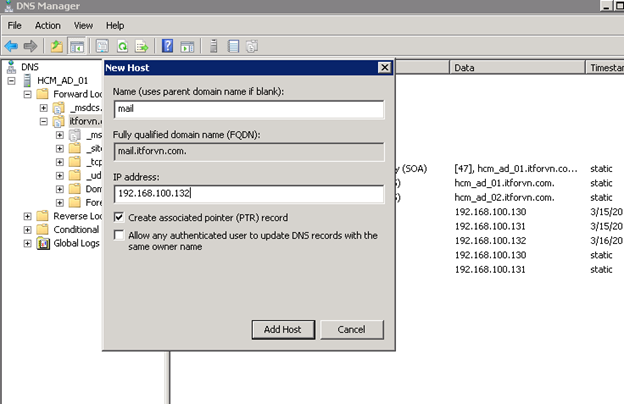Click the Export list toolbar icon
The width and height of the screenshot is (624, 404).
pyautogui.click(x=141, y=46)
